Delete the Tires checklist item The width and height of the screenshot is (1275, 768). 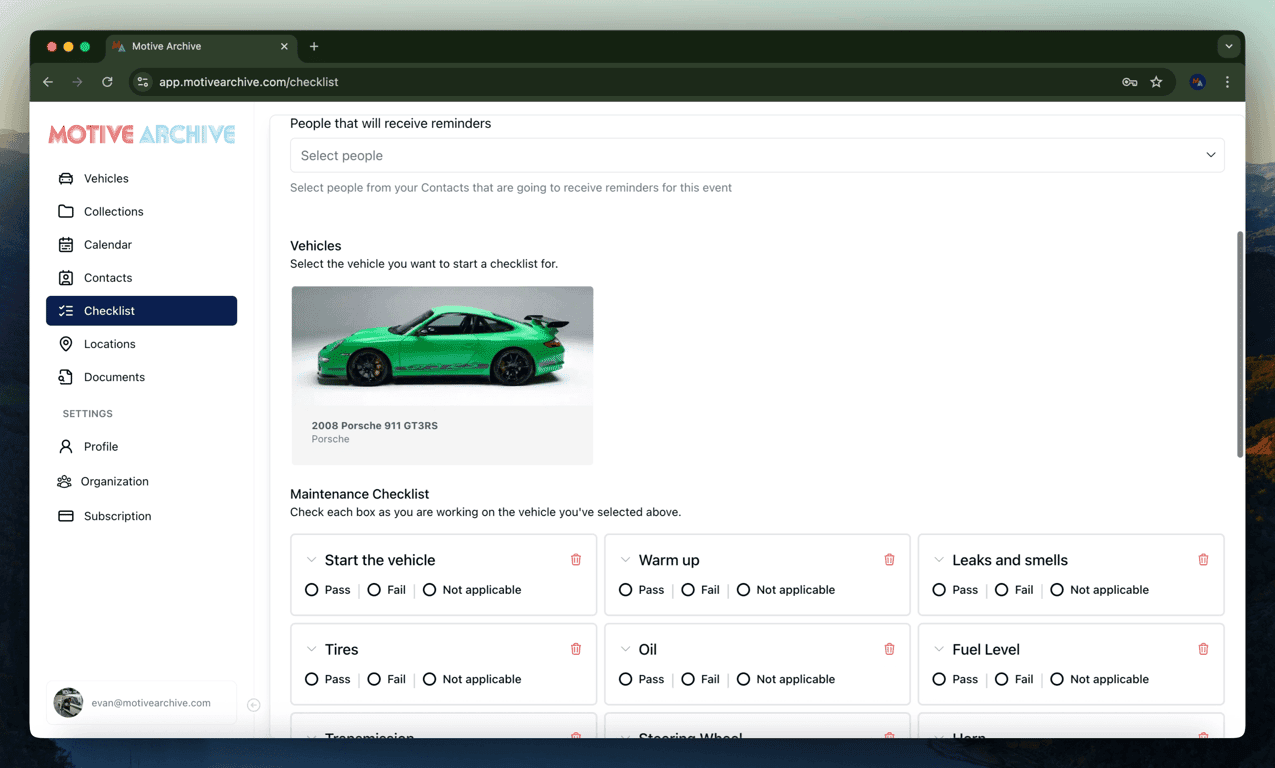tap(576, 649)
